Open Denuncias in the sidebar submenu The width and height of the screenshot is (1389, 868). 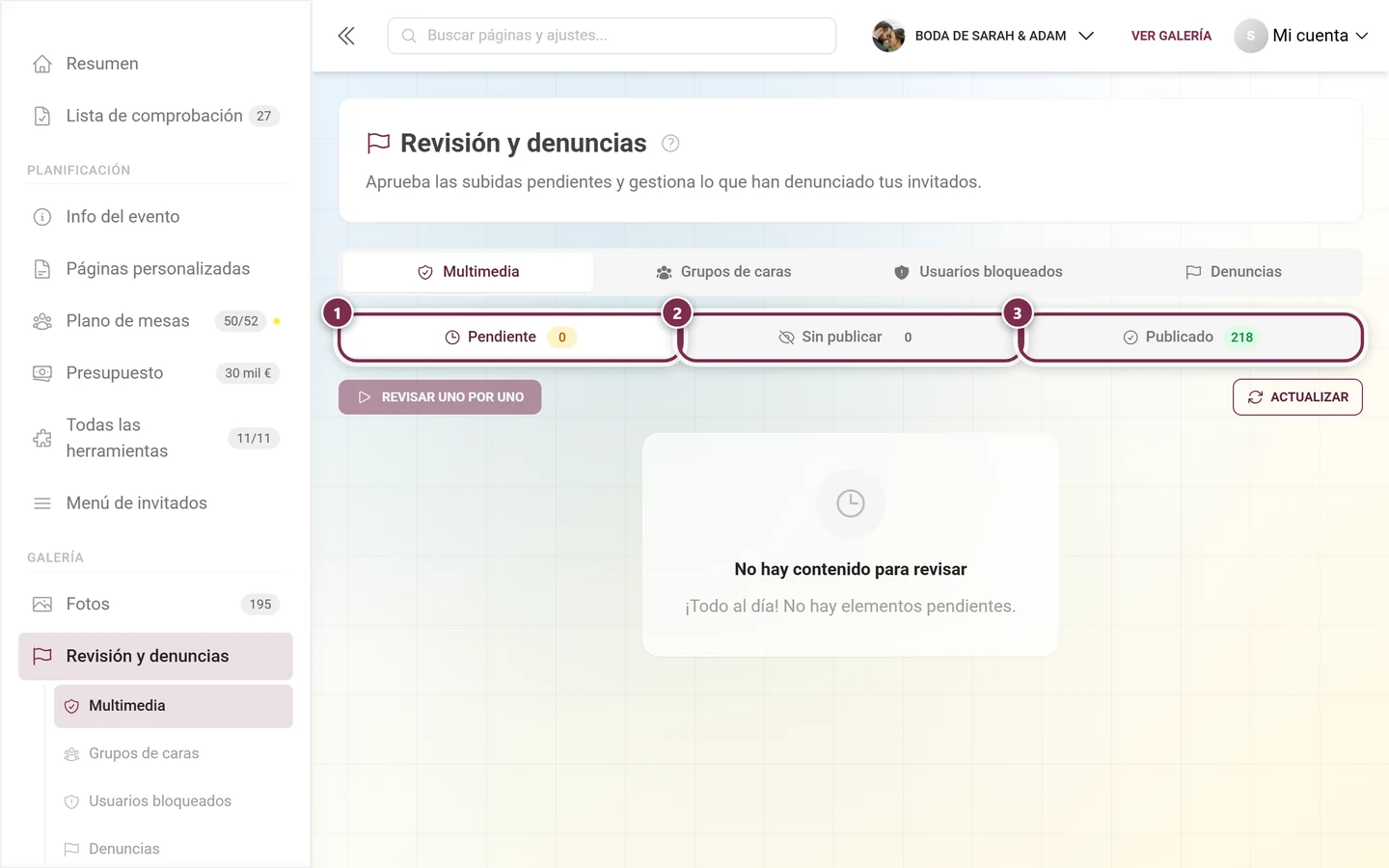coord(174,849)
